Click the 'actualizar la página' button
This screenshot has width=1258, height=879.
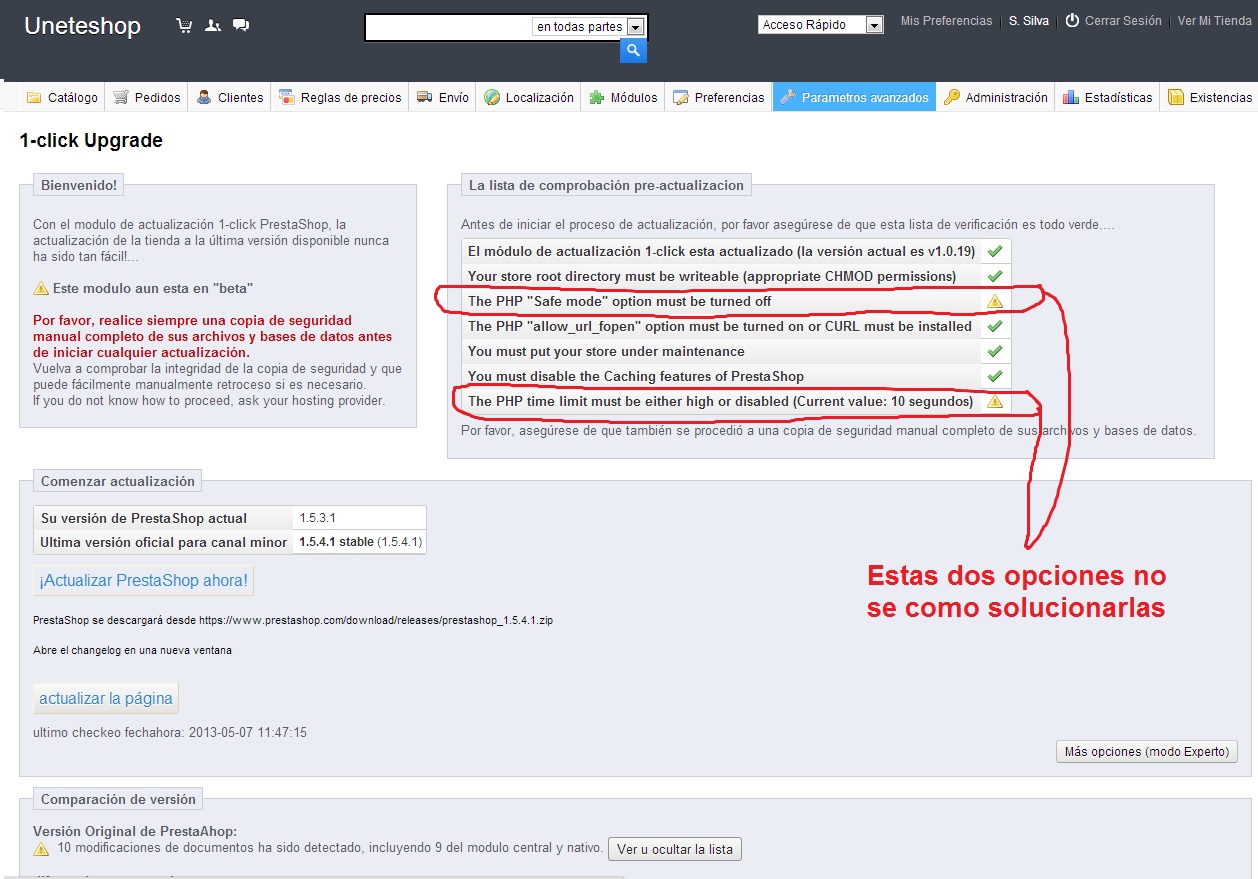point(106,698)
